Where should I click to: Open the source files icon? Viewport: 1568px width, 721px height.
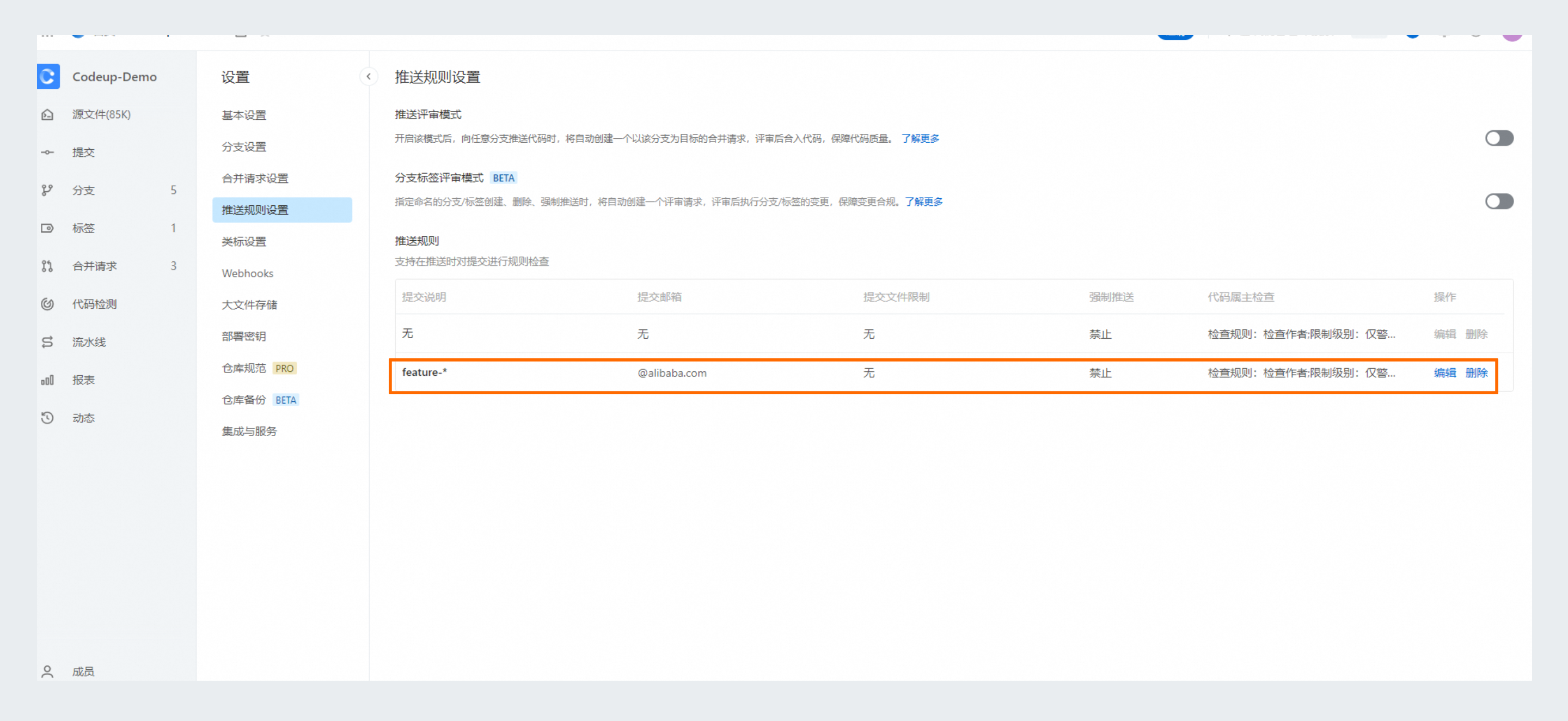tap(47, 114)
